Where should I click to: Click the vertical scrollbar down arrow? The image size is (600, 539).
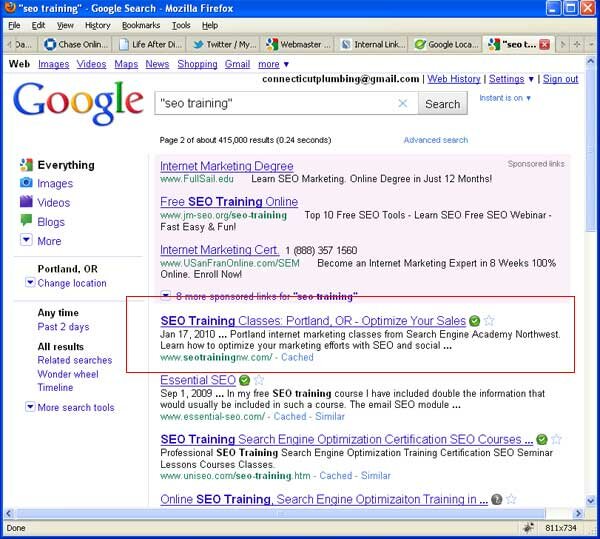point(591,500)
